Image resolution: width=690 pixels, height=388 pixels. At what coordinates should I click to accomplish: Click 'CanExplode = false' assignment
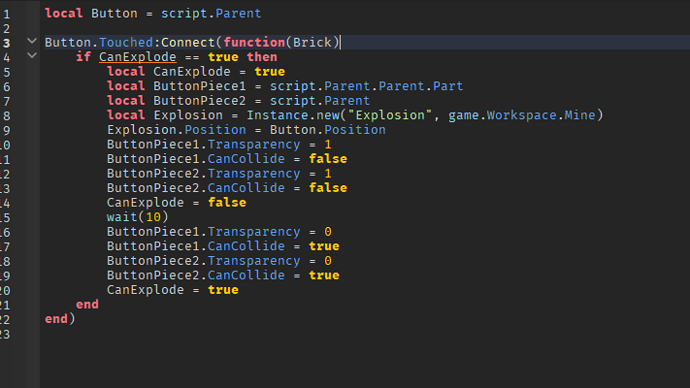pyautogui.click(x=176, y=203)
